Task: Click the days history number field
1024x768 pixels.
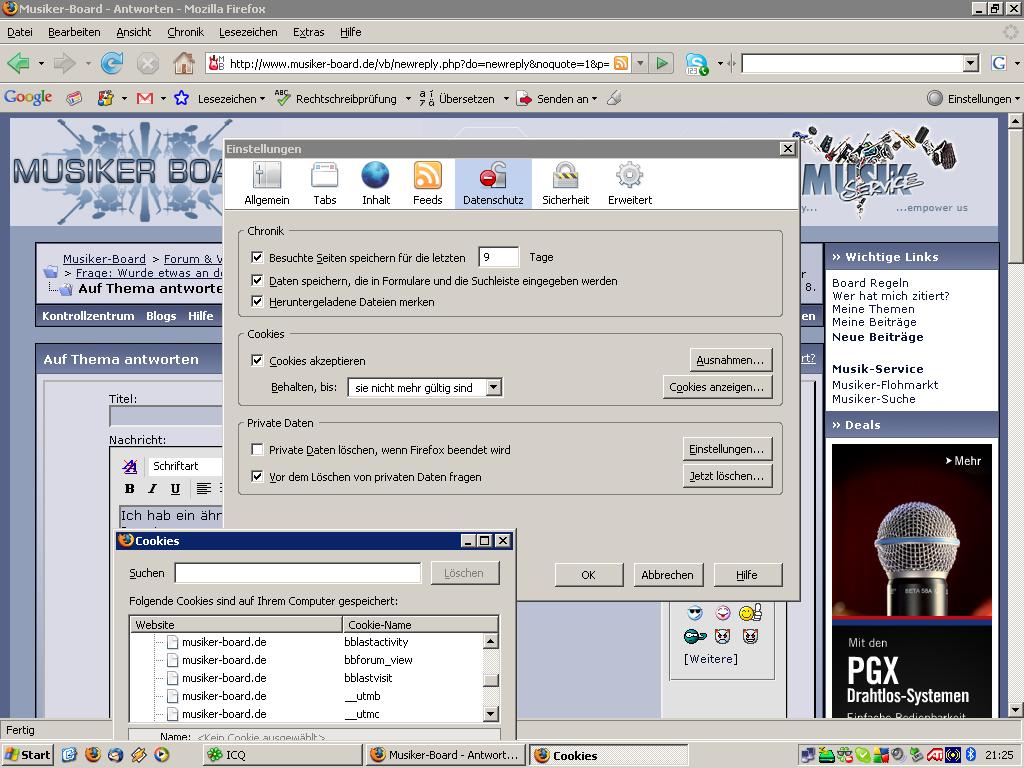Action: click(498, 257)
